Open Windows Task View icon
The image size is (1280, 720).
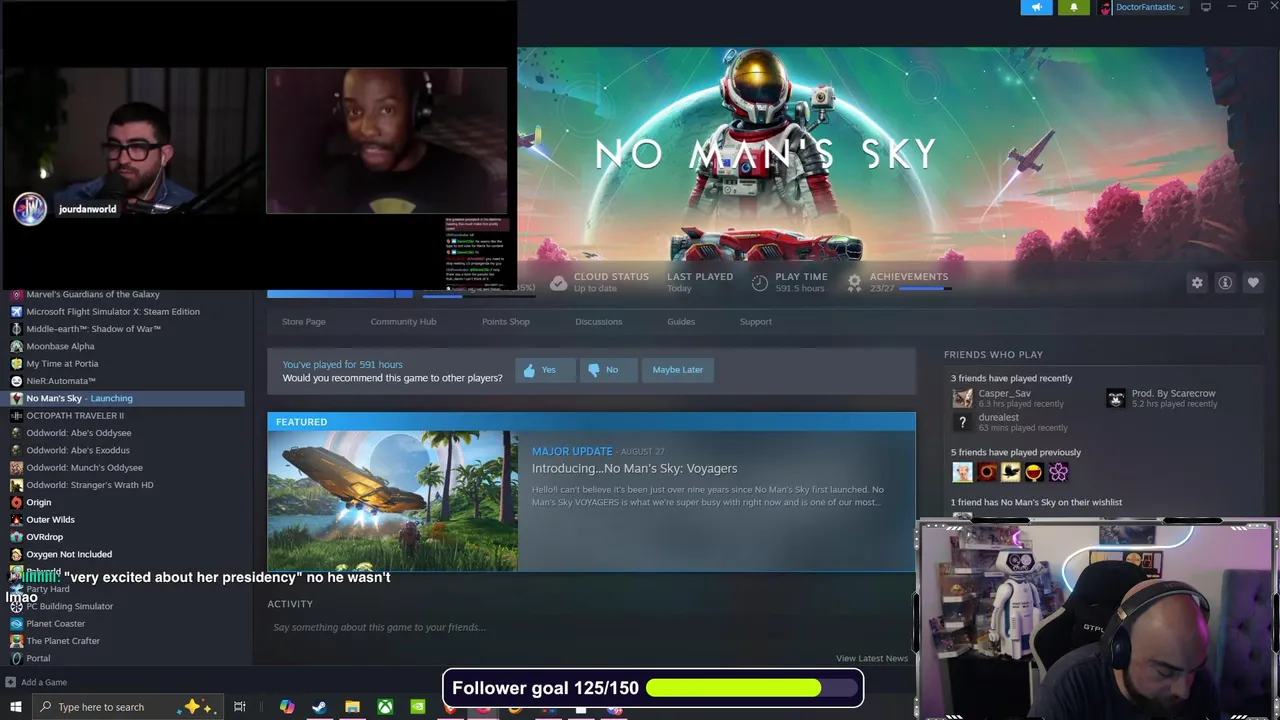(240, 707)
